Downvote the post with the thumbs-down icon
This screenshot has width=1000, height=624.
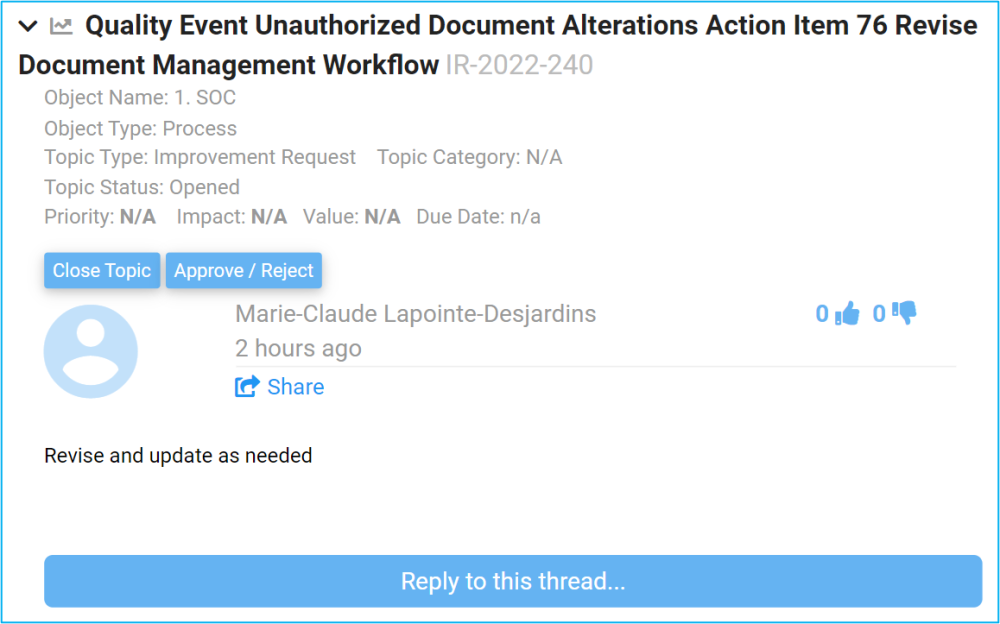click(x=905, y=314)
